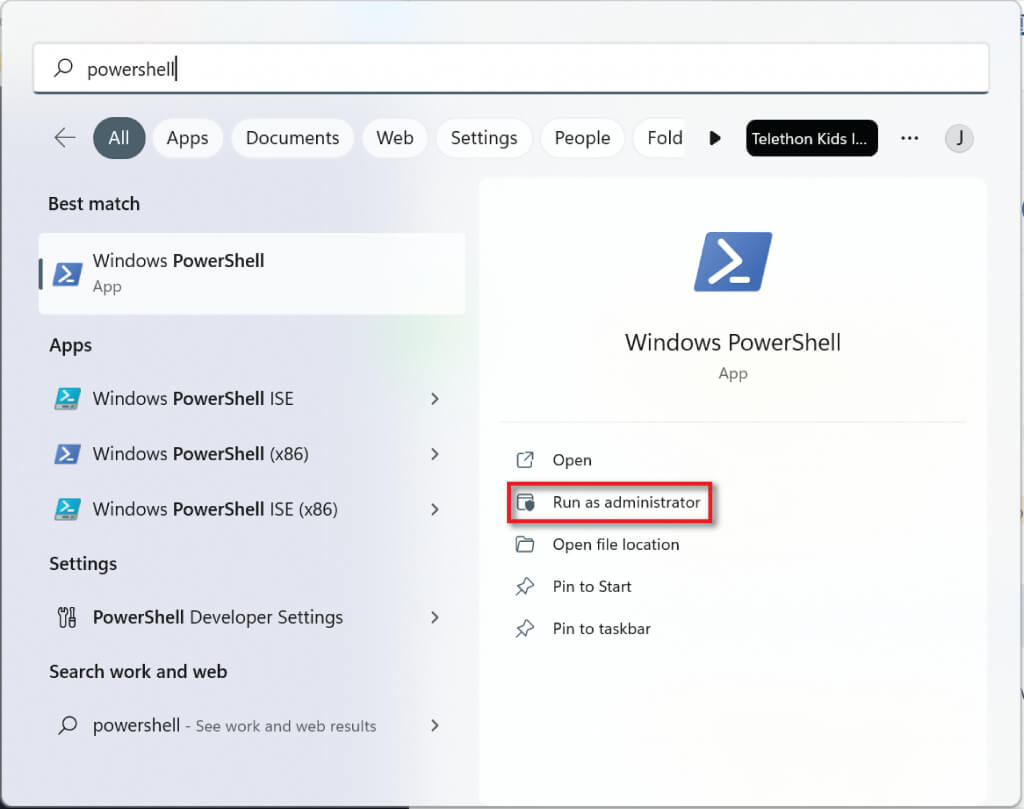Run PowerShell as administrator

(625, 502)
